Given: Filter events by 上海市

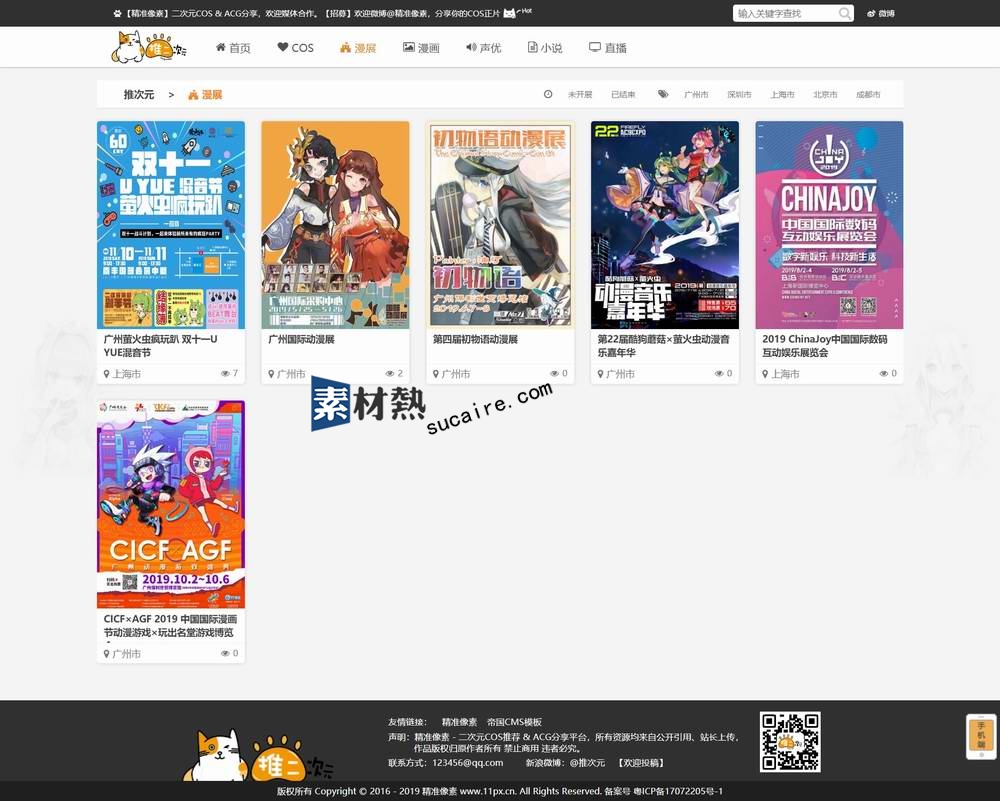Looking at the screenshot, I should [782, 94].
